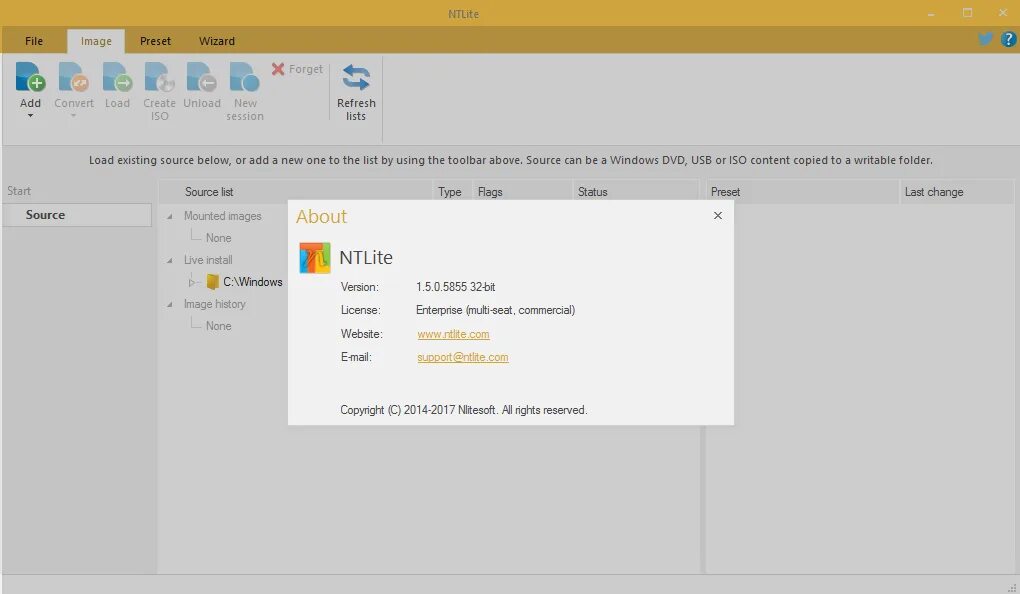Screen dimensions: 1020x594
Task: Click the version number 1.5.0.5855 32-bit
Action: (455, 287)
